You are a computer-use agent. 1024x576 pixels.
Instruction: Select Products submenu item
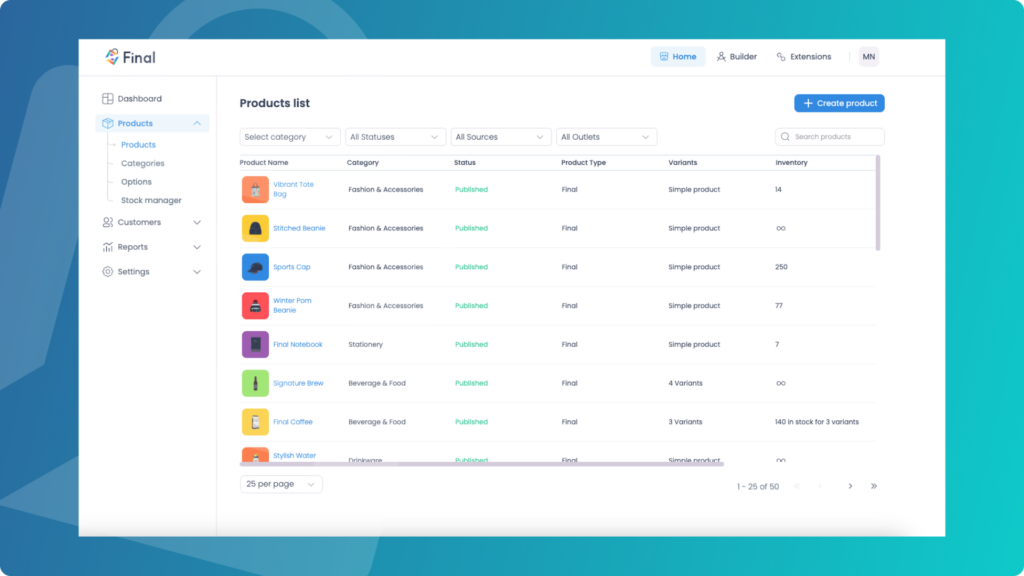[138, 145]
